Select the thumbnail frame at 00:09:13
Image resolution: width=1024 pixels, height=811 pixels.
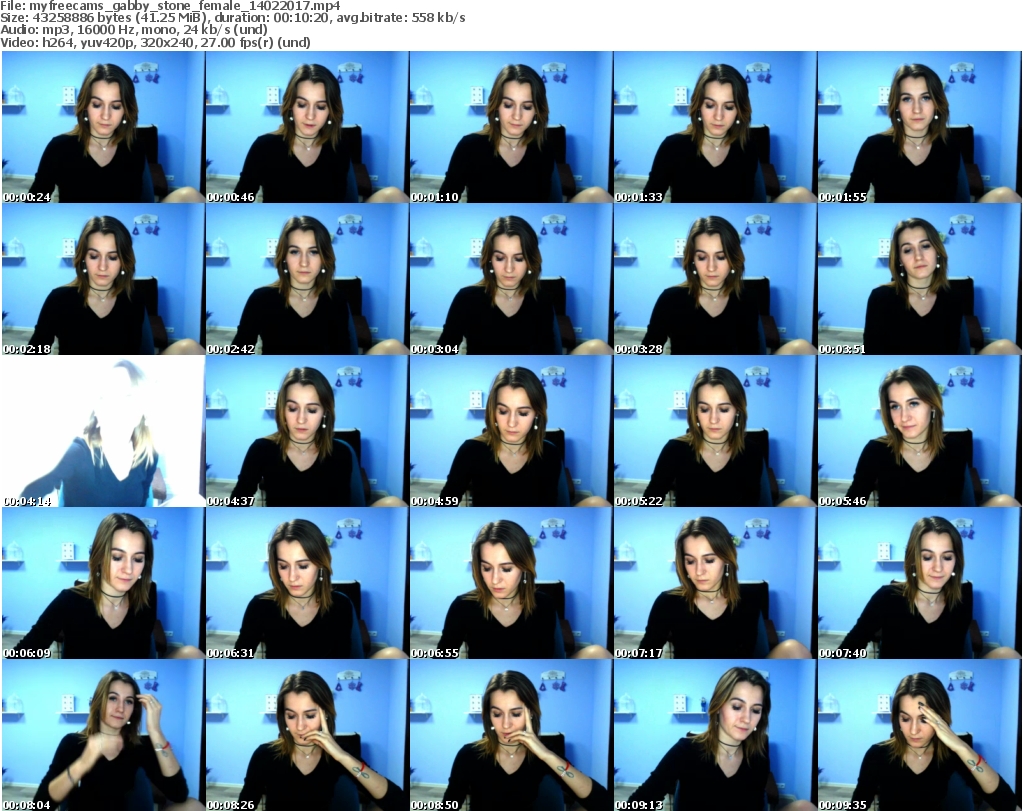715,735
